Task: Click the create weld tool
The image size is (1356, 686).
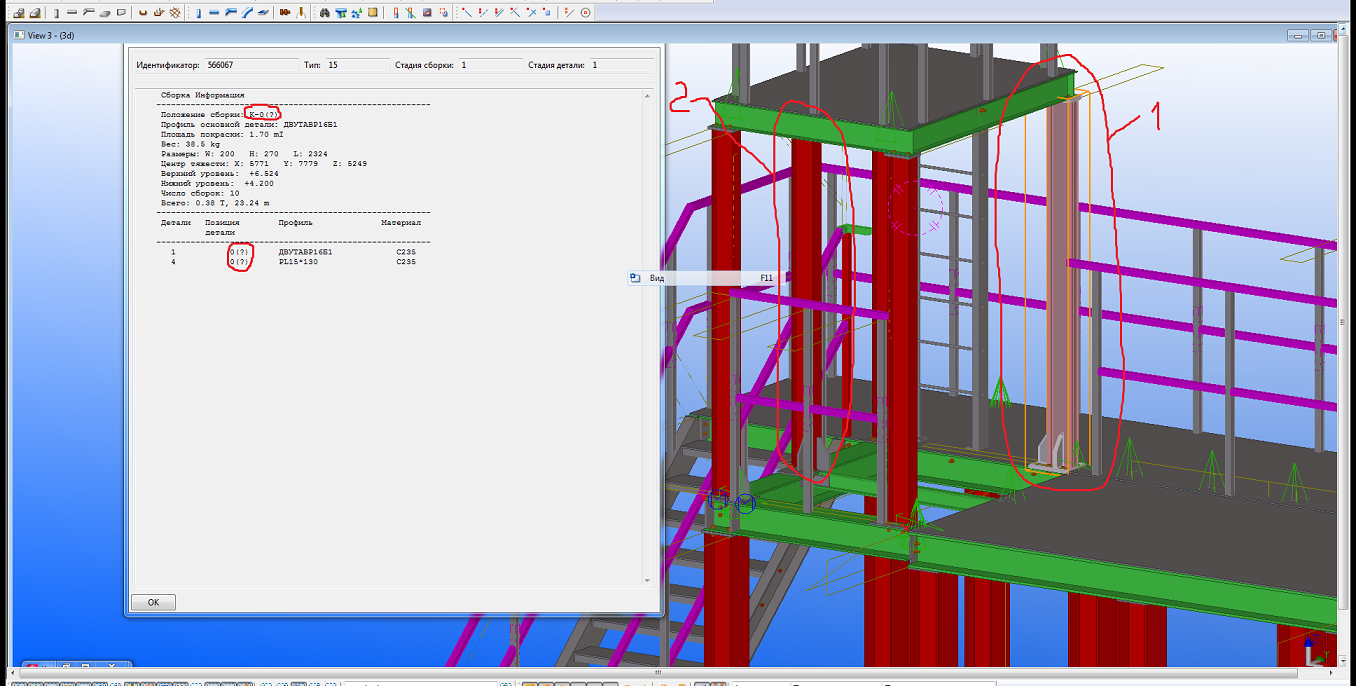Action: [299, 13]
